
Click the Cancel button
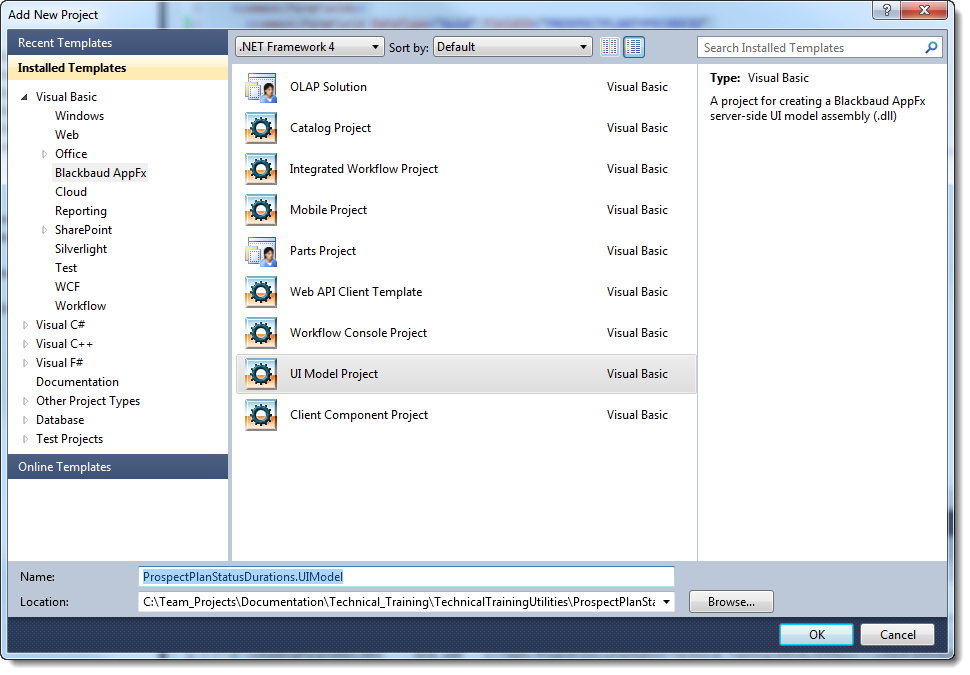(x=897, y=635)
